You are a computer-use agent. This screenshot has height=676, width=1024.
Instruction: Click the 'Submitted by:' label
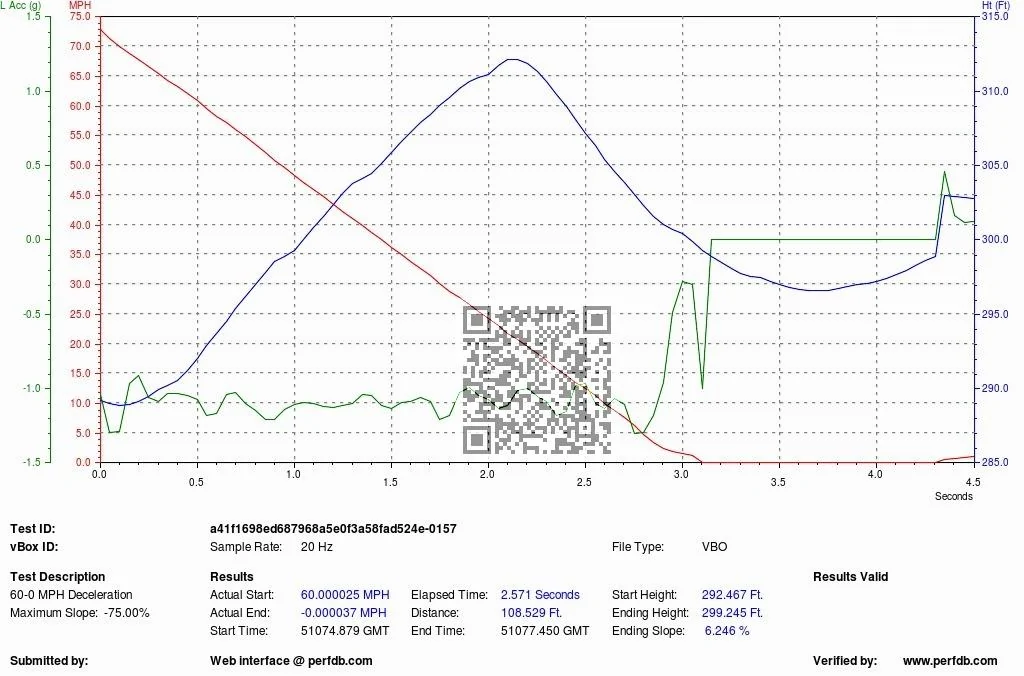tap(49, 661)
